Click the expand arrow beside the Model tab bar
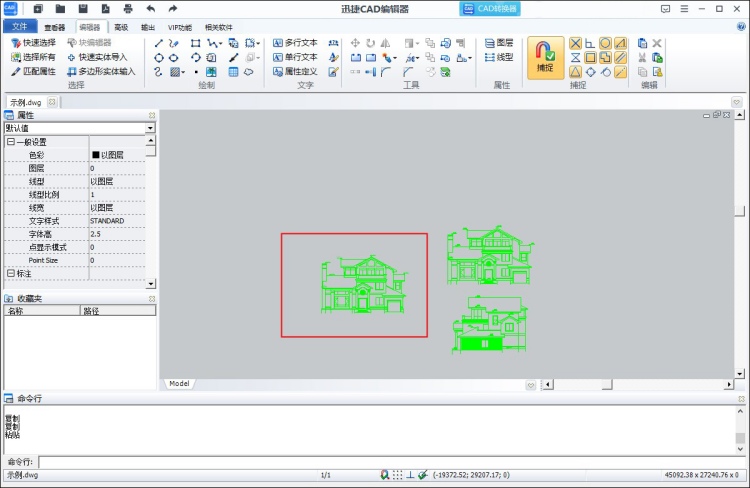Image resolution: width=750 pixels, height=488 pixels. click(530, 385)
